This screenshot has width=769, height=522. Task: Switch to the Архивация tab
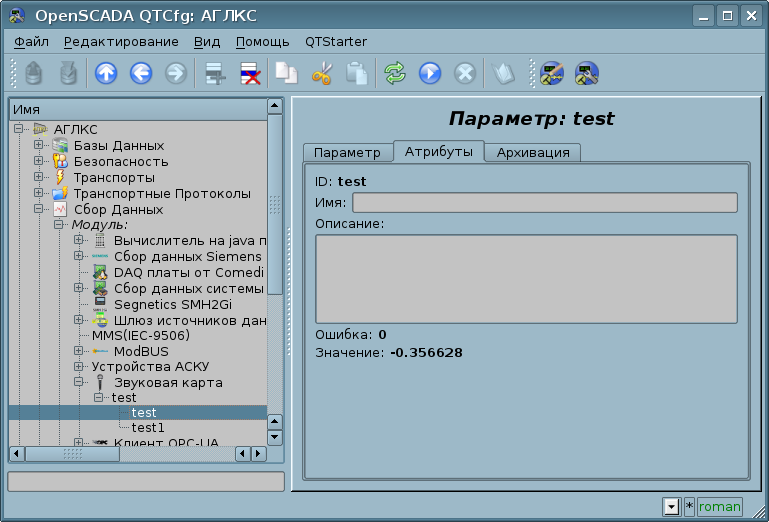(533, 152)
